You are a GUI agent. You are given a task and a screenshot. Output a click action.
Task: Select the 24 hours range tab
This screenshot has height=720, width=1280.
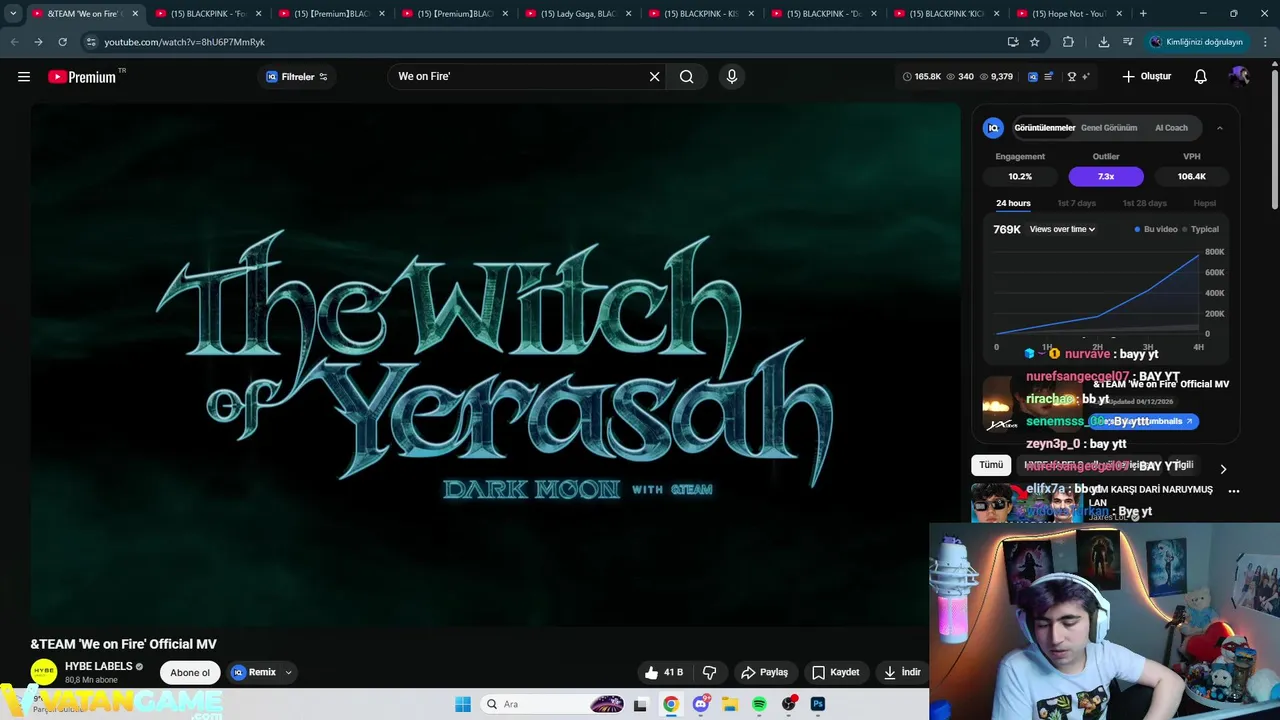coord(1013,203)
